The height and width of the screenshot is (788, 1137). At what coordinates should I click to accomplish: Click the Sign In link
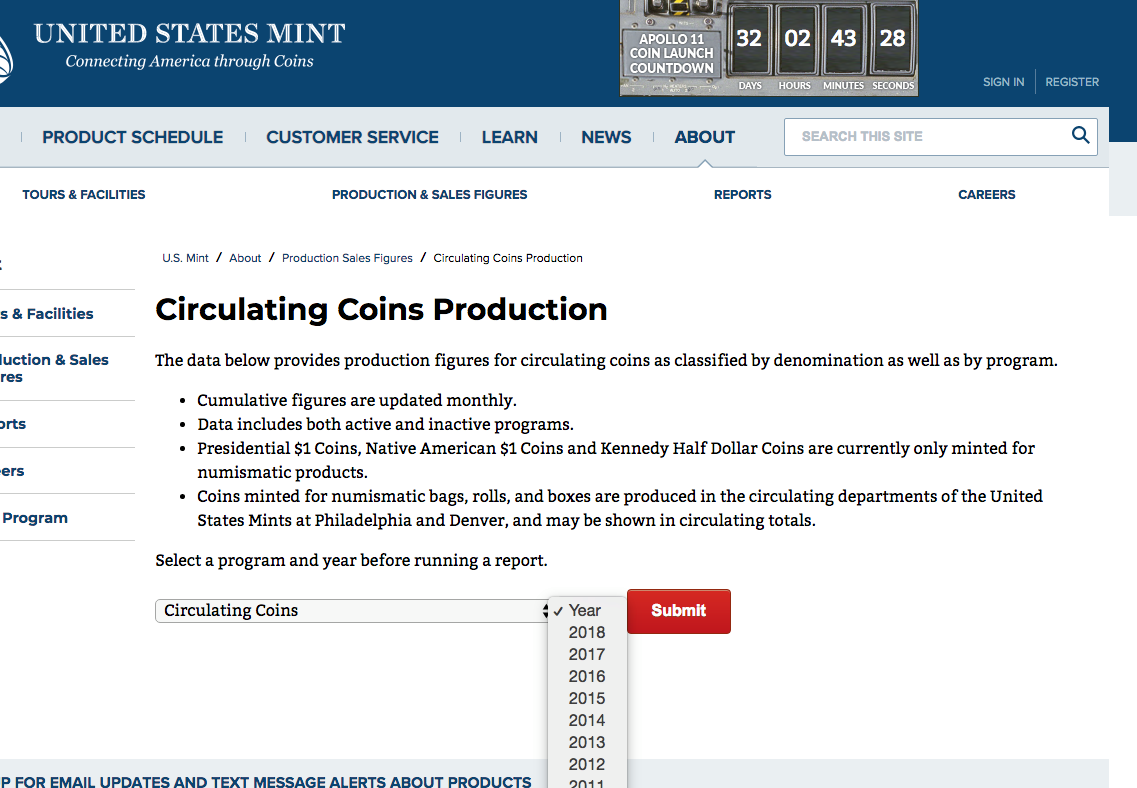tap(1003, 82)
